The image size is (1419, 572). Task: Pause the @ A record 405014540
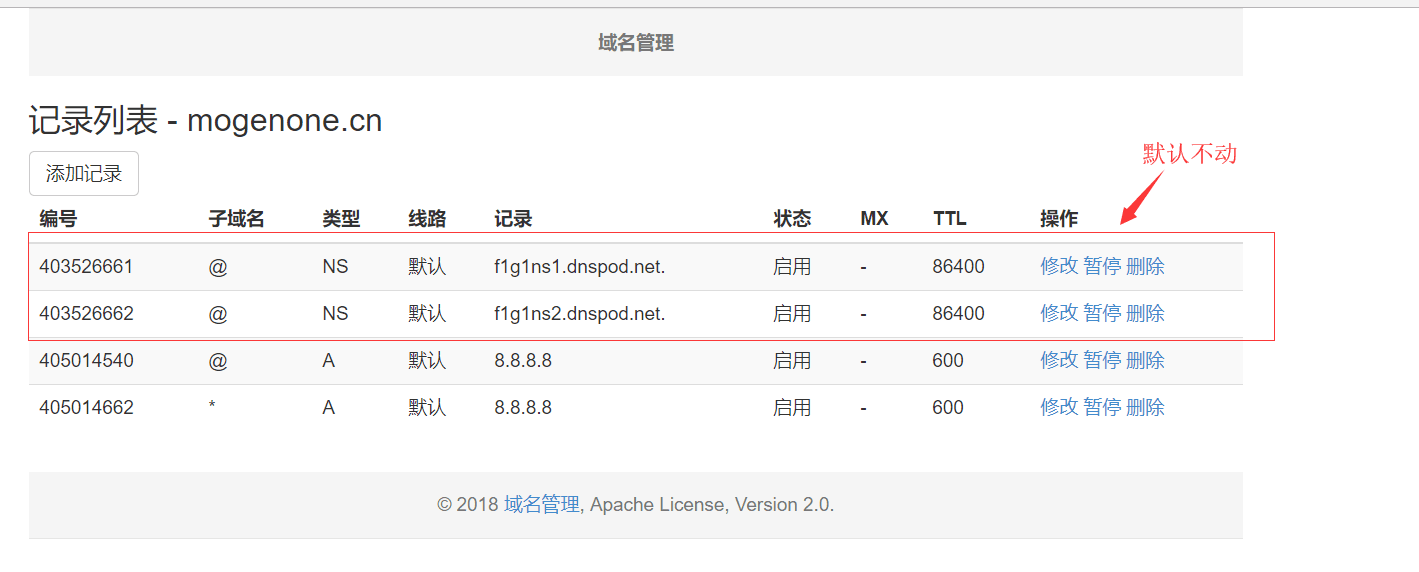coord(1102,360)
